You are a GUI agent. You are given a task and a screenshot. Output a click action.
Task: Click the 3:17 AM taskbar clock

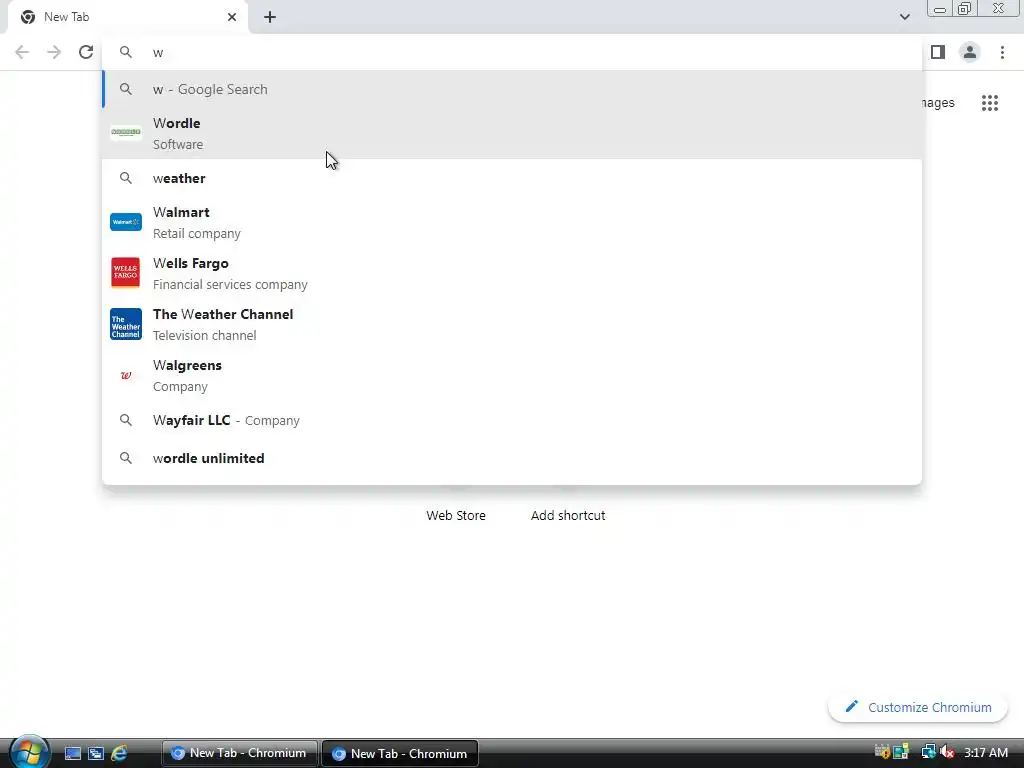coord(986,753)
